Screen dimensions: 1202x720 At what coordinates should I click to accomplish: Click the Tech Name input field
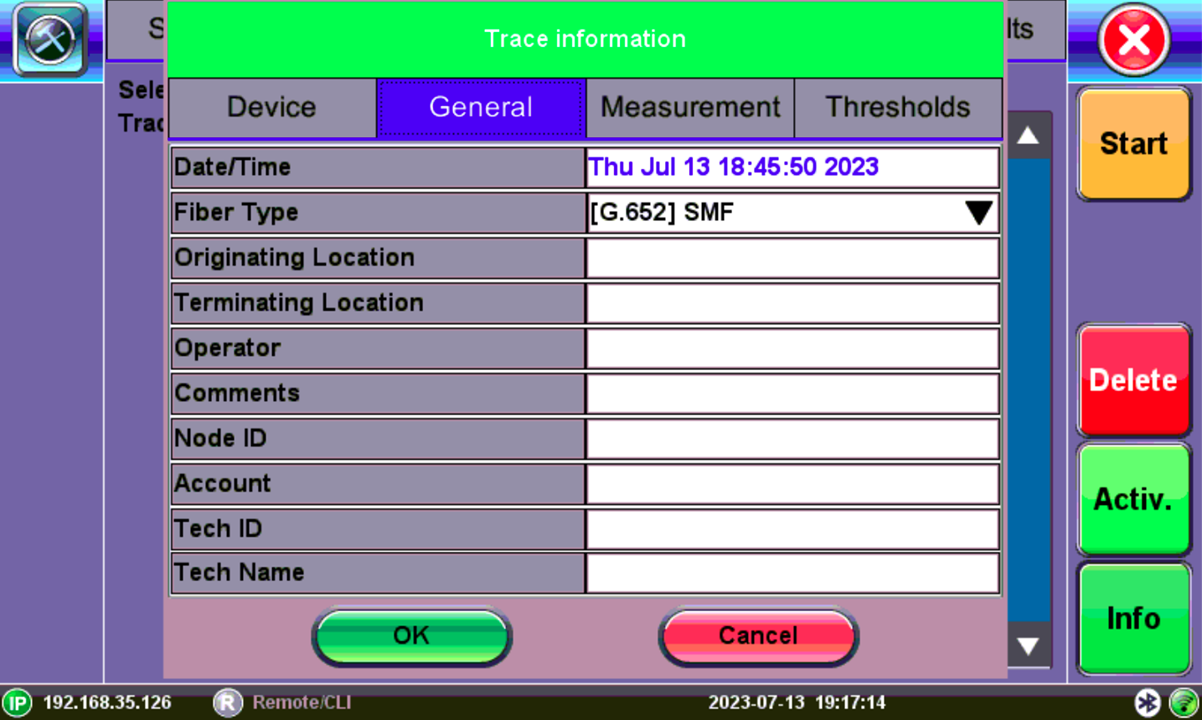(792, 573)
